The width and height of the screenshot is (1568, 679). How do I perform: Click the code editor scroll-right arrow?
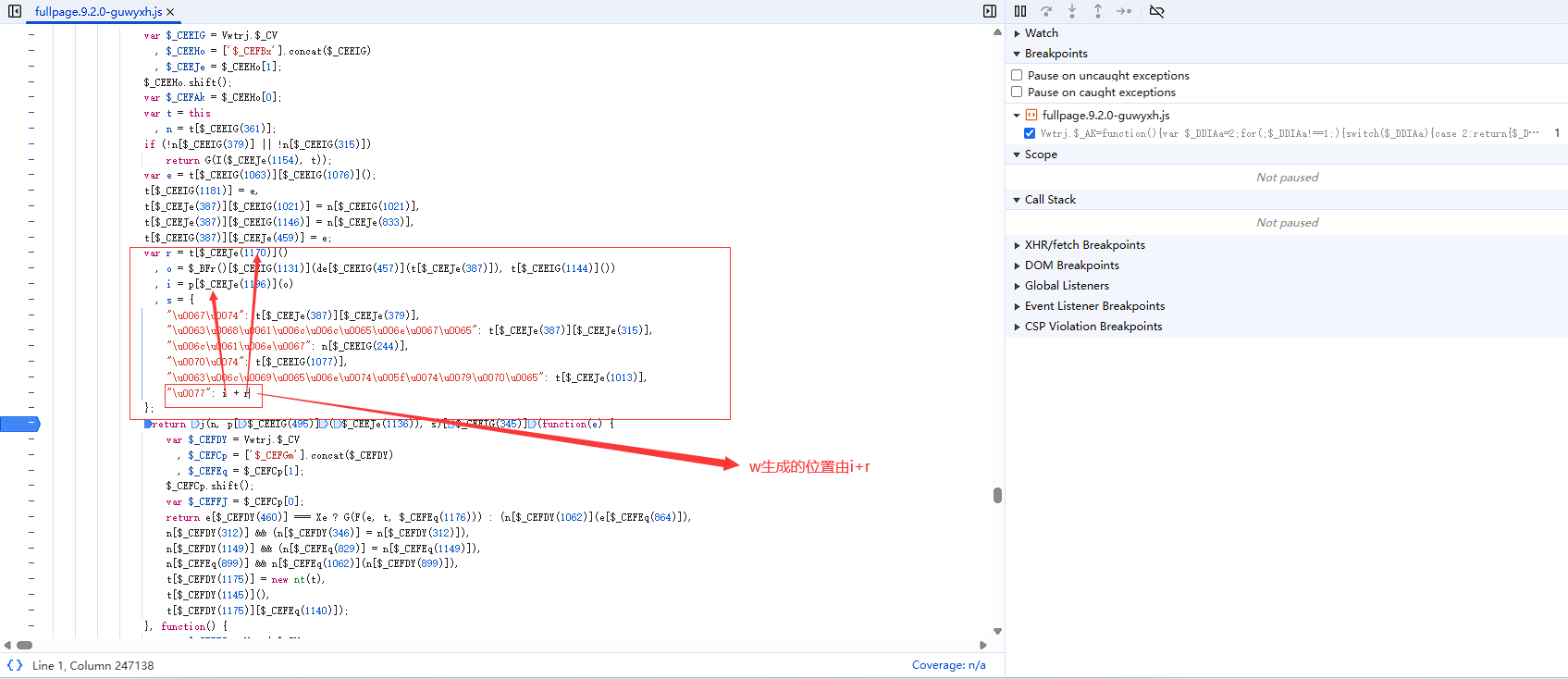pos(983,645)
